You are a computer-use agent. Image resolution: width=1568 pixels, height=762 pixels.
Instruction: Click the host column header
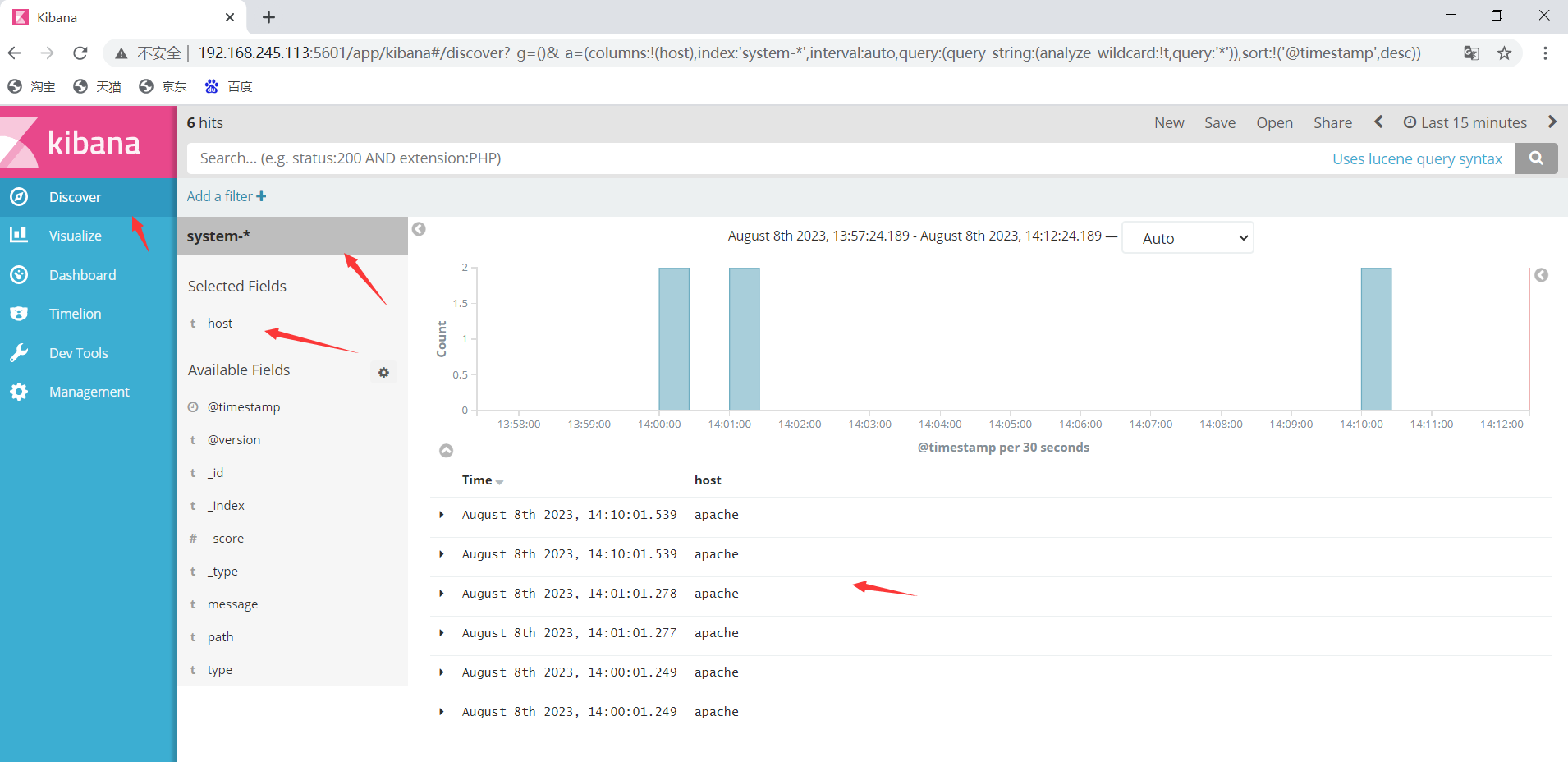(708, 480)
